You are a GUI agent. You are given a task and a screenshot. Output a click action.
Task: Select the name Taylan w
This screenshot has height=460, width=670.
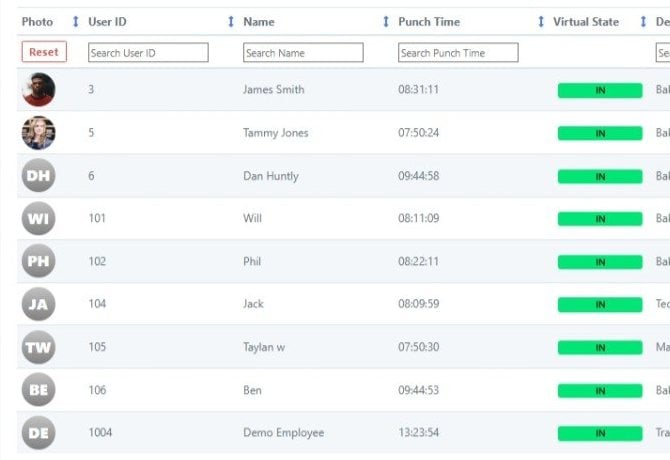(264, 347)
